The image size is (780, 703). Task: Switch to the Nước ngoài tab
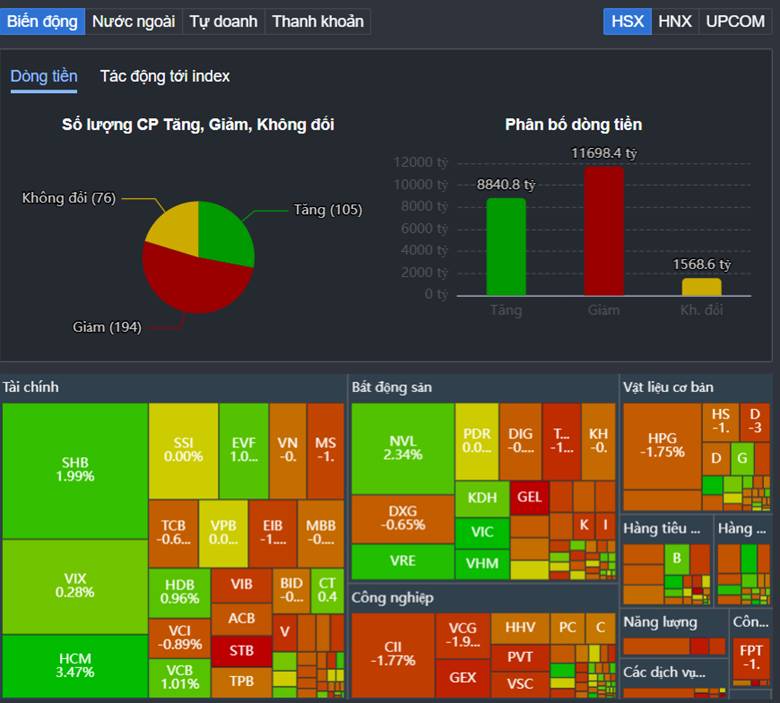pyautogui.click(x=133, y=21)
